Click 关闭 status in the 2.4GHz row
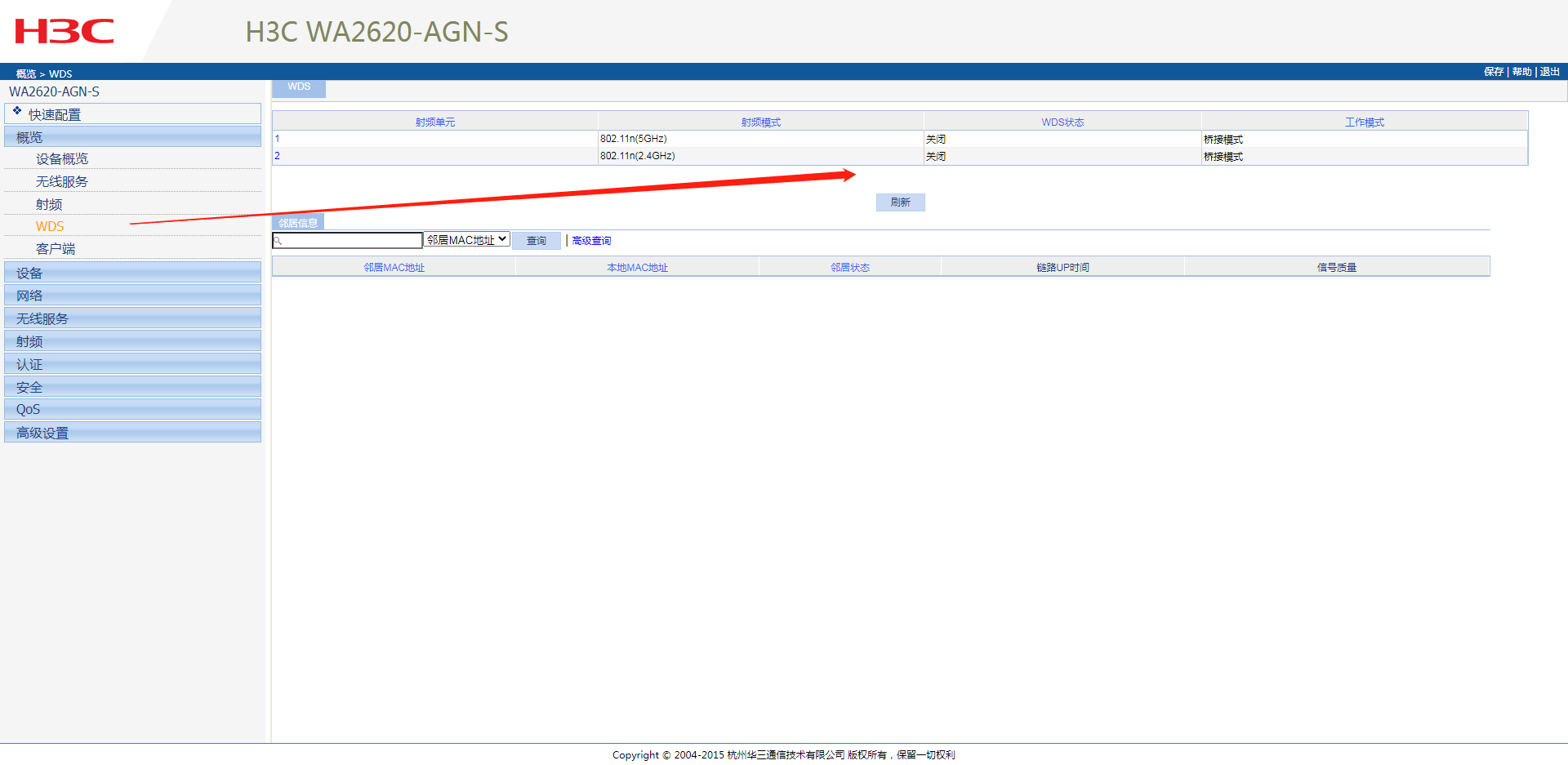Image resolution: width=1568 pixels, height=765 pixels. tap(936, 157)
